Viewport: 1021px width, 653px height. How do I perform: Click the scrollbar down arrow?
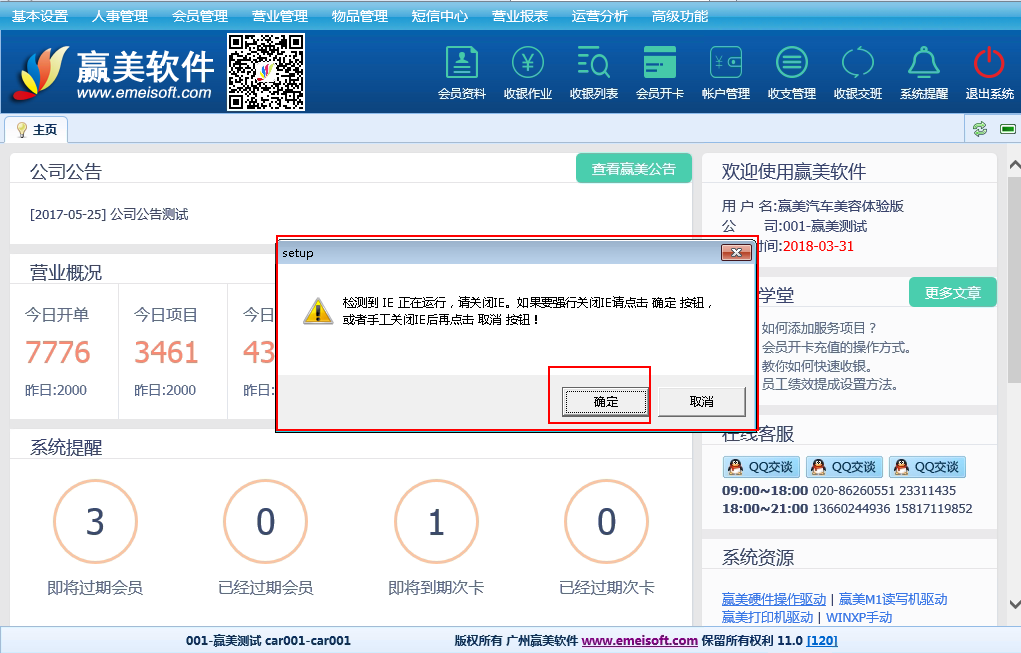tap(1013, 604)
